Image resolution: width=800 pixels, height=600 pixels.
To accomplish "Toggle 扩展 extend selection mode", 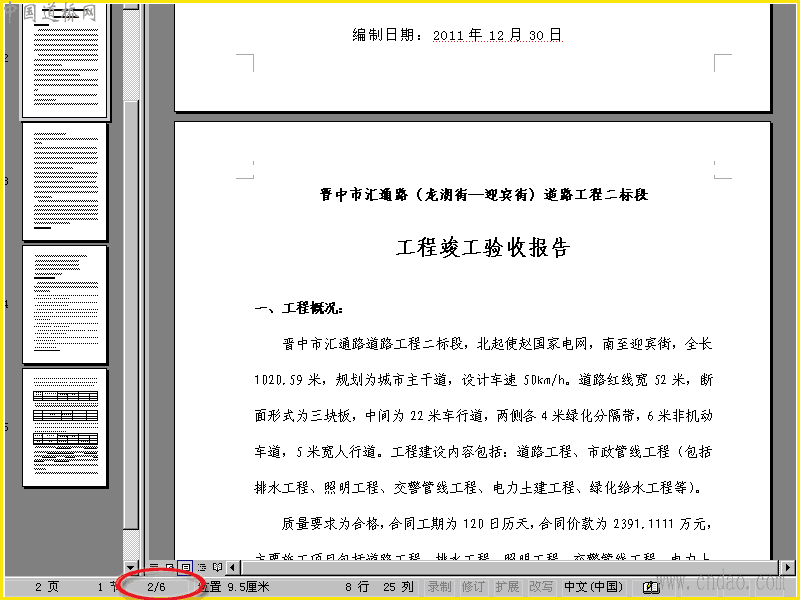I will 507,587.
